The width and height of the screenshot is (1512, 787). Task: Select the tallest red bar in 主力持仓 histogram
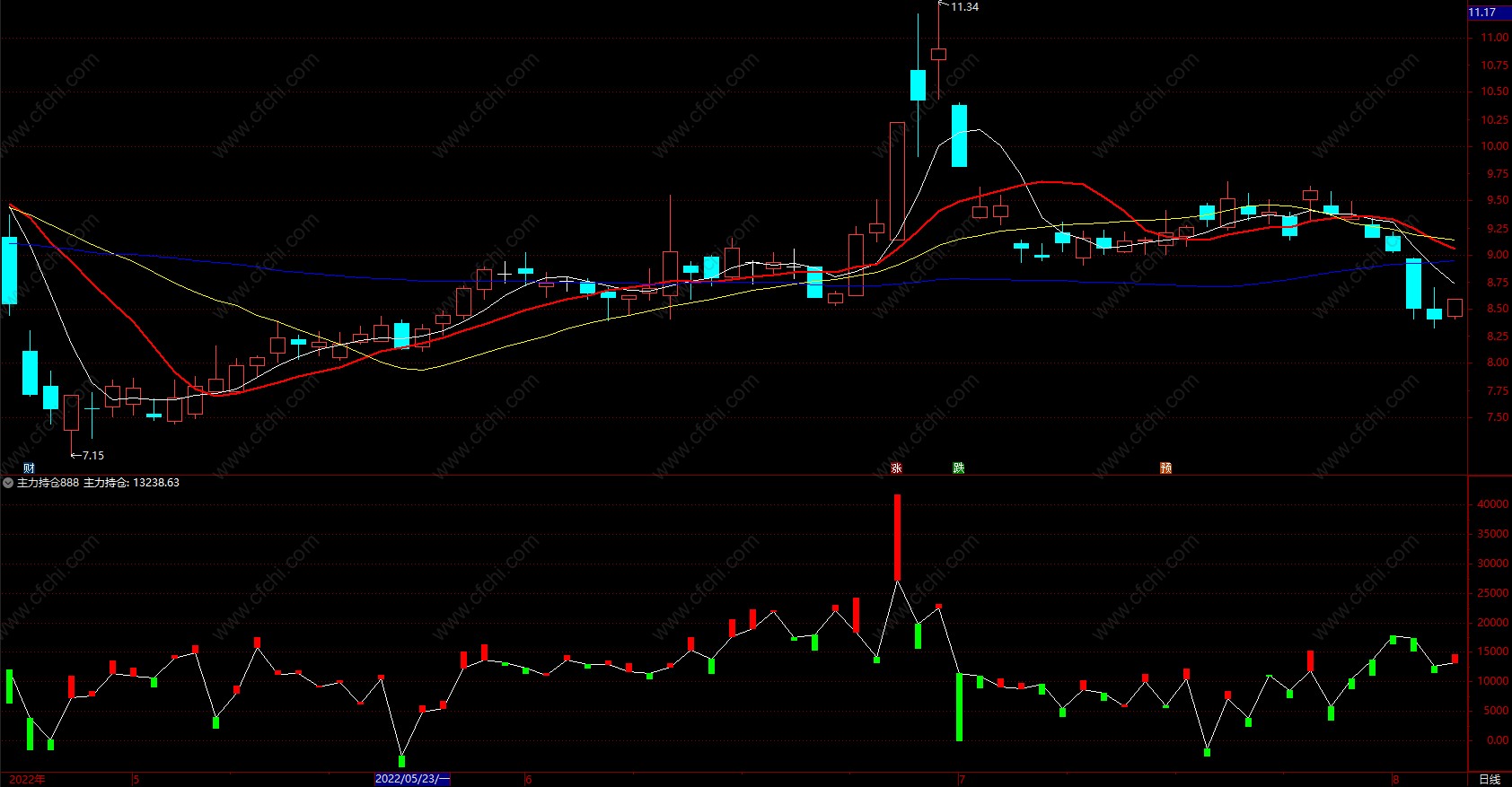click(x=897, y=538)
